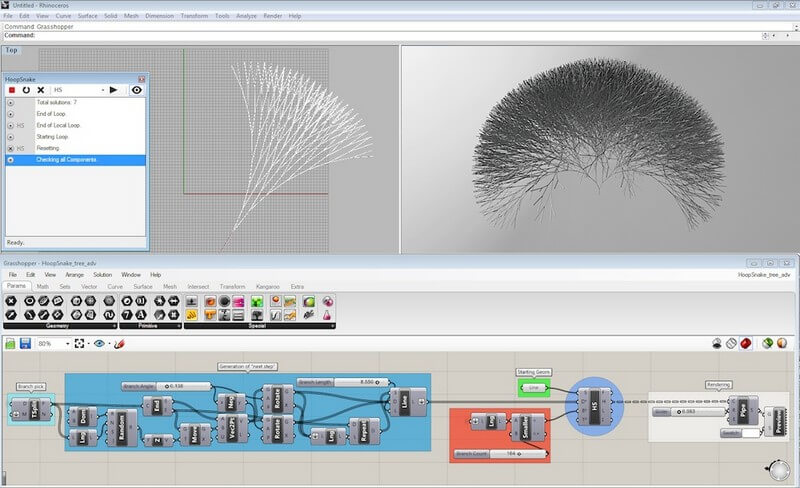Click the red stop button in HoopSnake

[x=12, y=90]
